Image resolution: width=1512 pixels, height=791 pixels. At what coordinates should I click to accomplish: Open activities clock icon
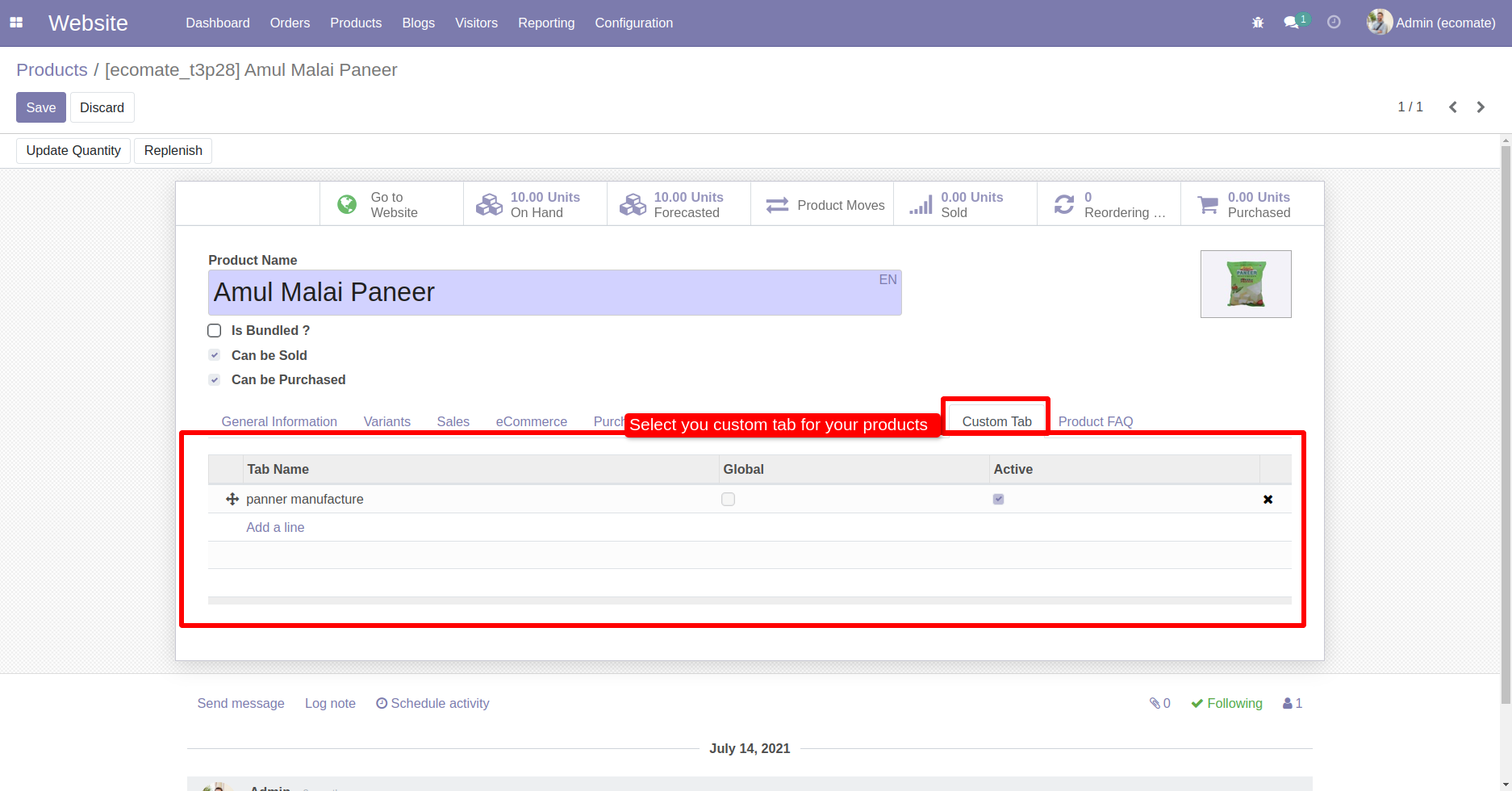(1334, 23)
